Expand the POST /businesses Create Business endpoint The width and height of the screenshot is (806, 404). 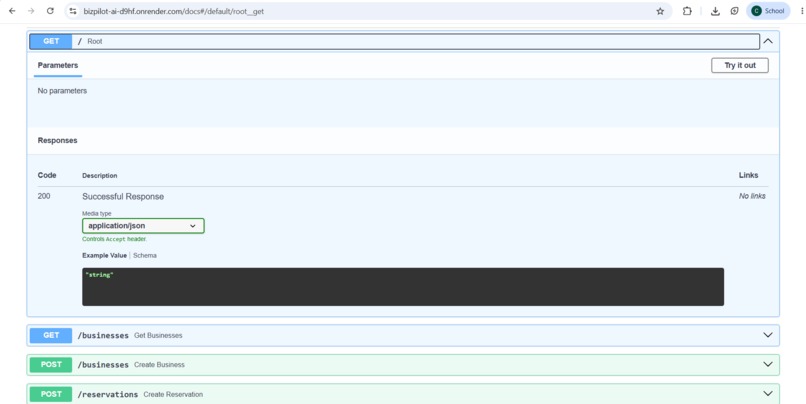[x=403, y=364]
